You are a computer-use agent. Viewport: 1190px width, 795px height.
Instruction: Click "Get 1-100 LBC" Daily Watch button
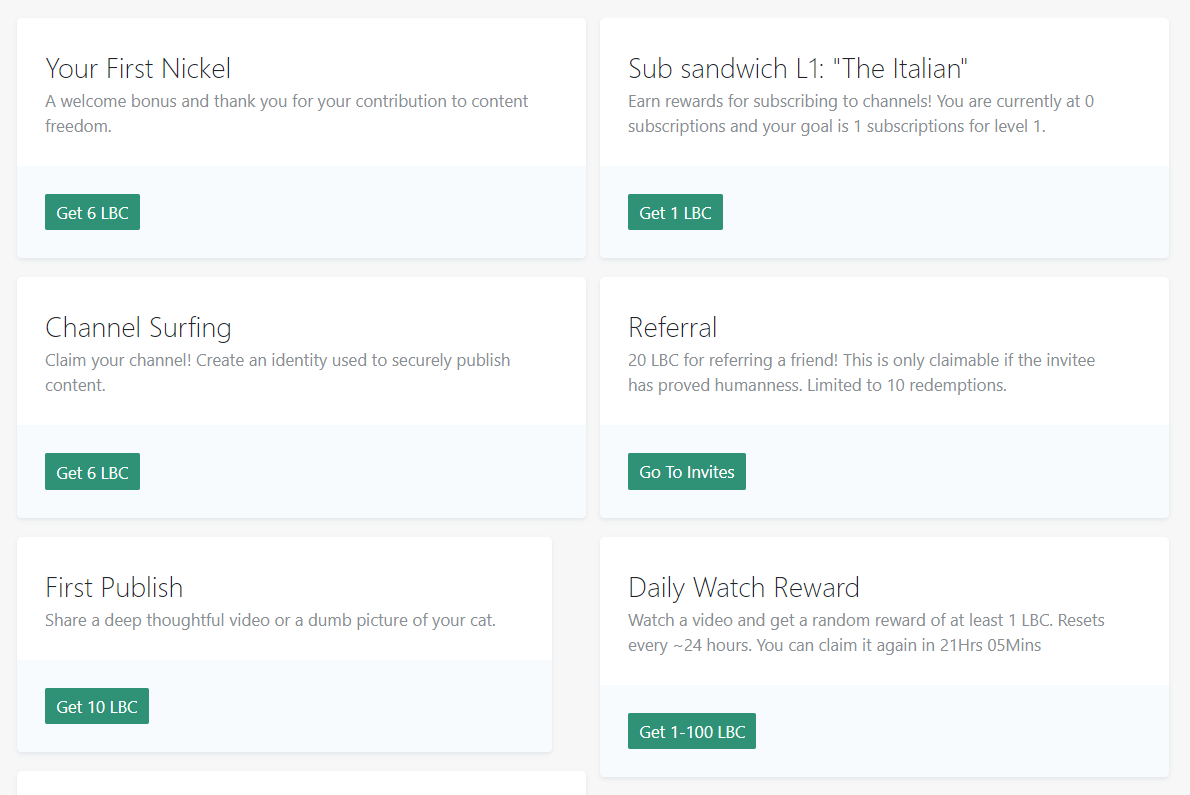[691, 730]
